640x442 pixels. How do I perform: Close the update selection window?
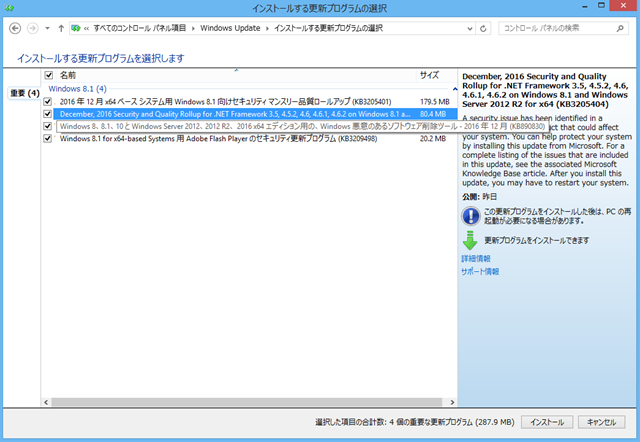point(623,6)
